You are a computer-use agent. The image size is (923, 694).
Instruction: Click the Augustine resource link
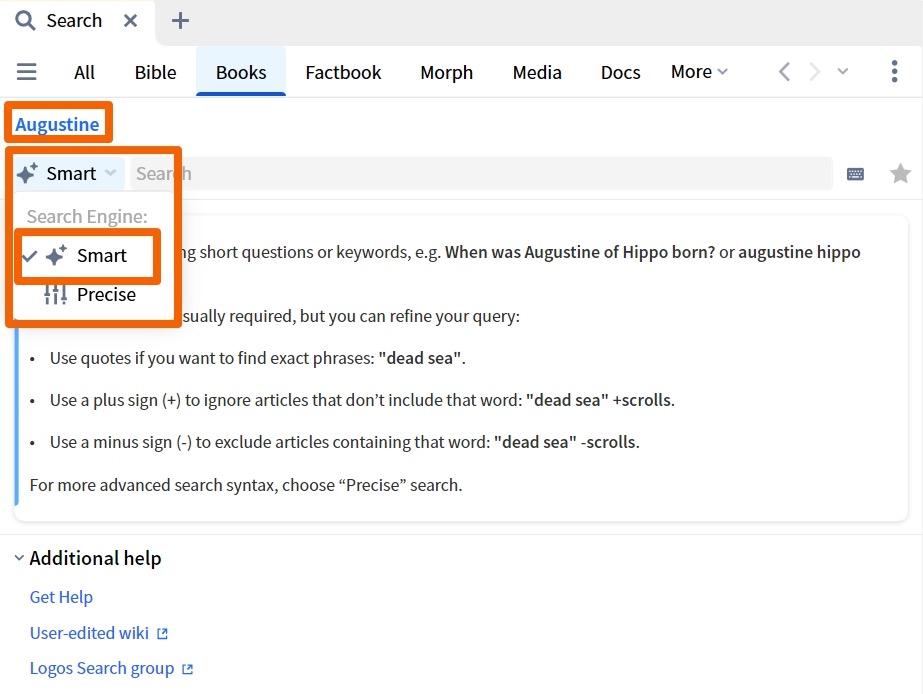(x=57, y=124)
